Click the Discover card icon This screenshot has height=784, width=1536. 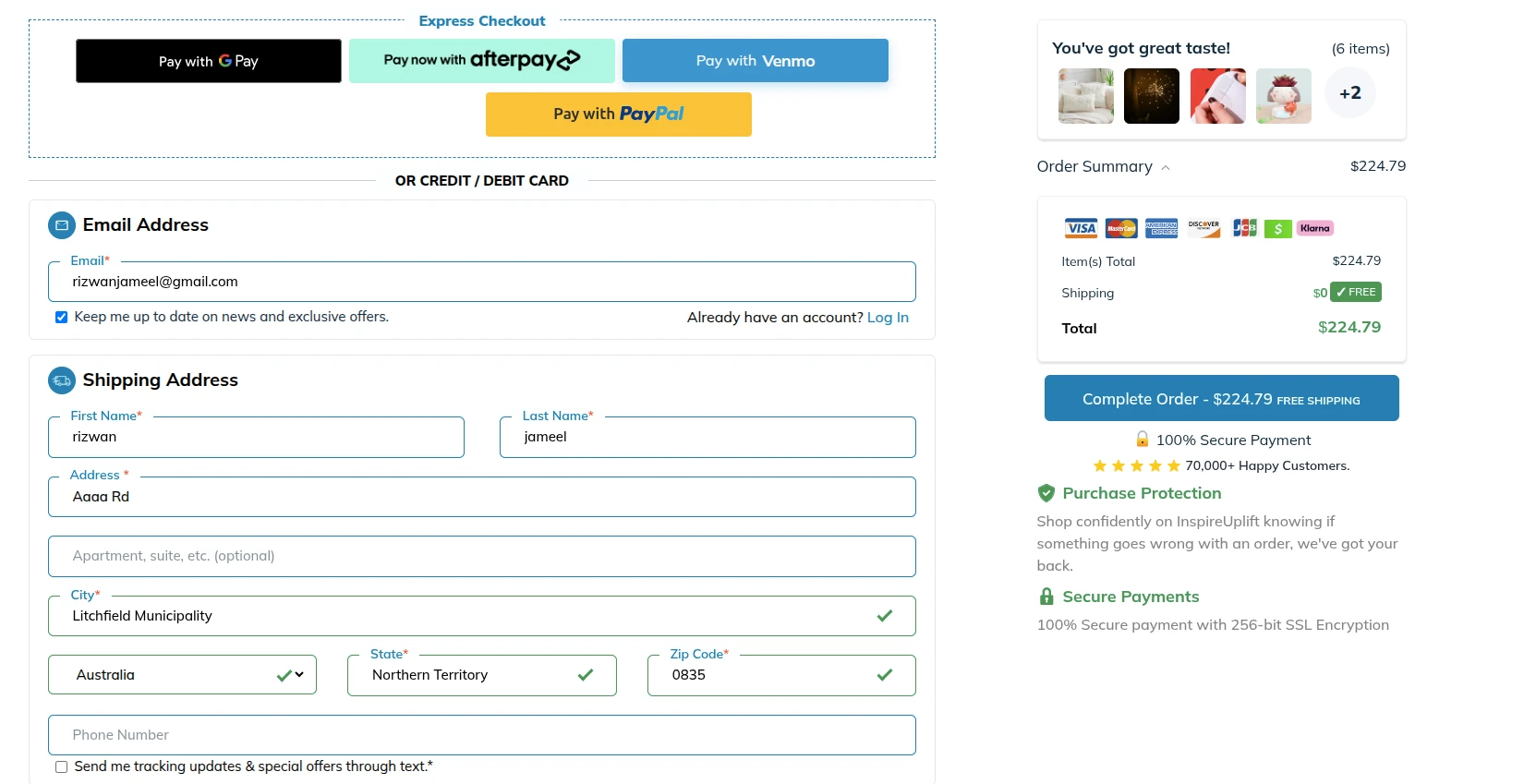pos(1203,228)
